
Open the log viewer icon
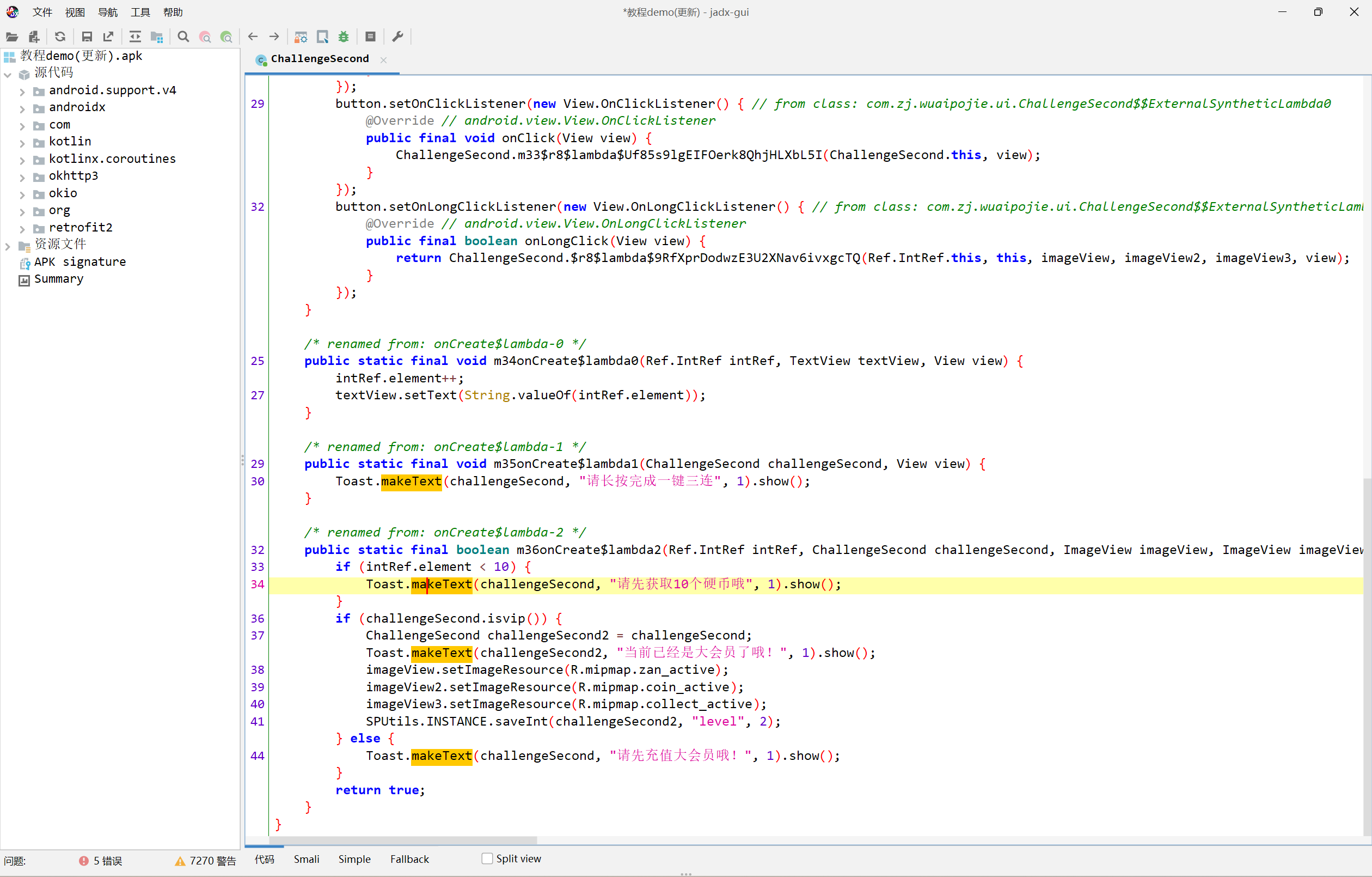[x=370, y=37]
